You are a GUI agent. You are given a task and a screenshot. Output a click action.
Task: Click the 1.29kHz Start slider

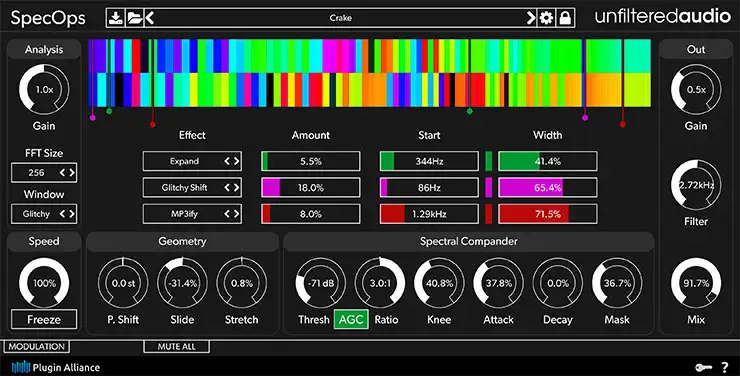coord(429,214)
